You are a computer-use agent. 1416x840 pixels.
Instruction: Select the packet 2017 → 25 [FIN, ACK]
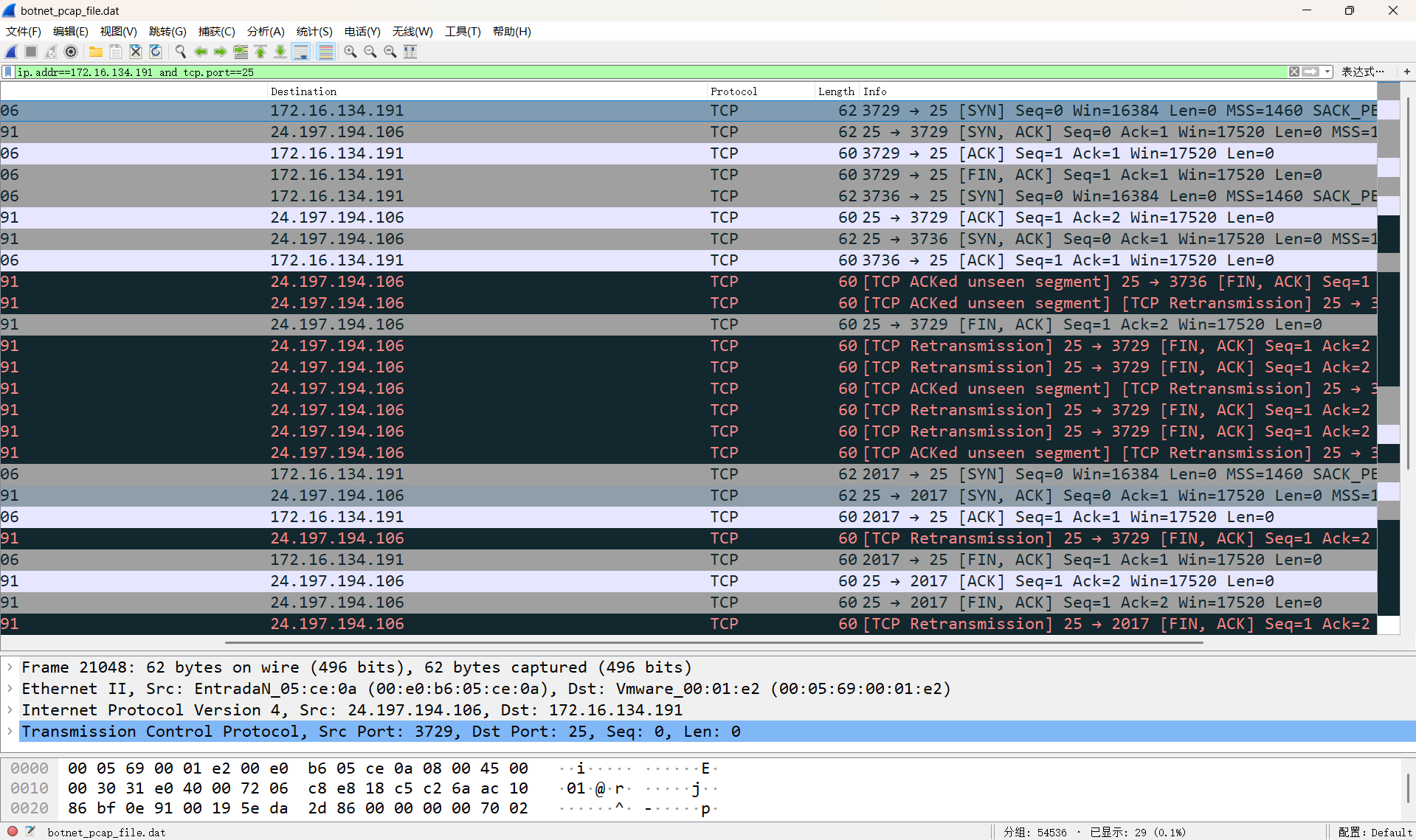688,560
